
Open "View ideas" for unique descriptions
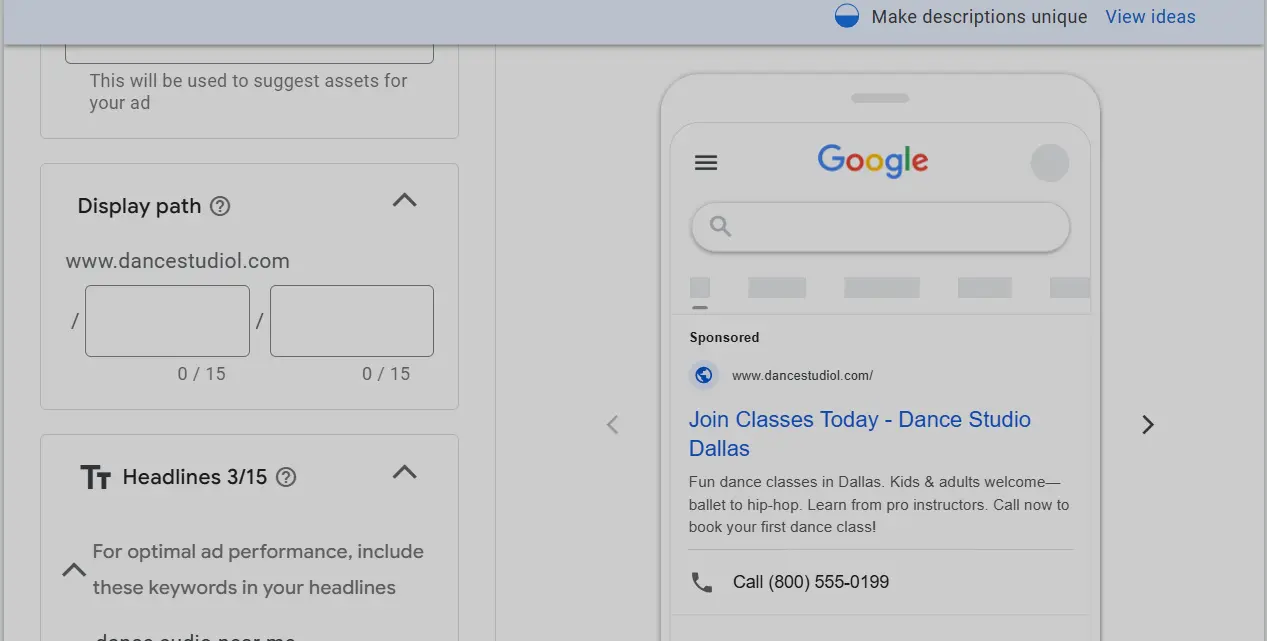click(x=1149, y=16)
